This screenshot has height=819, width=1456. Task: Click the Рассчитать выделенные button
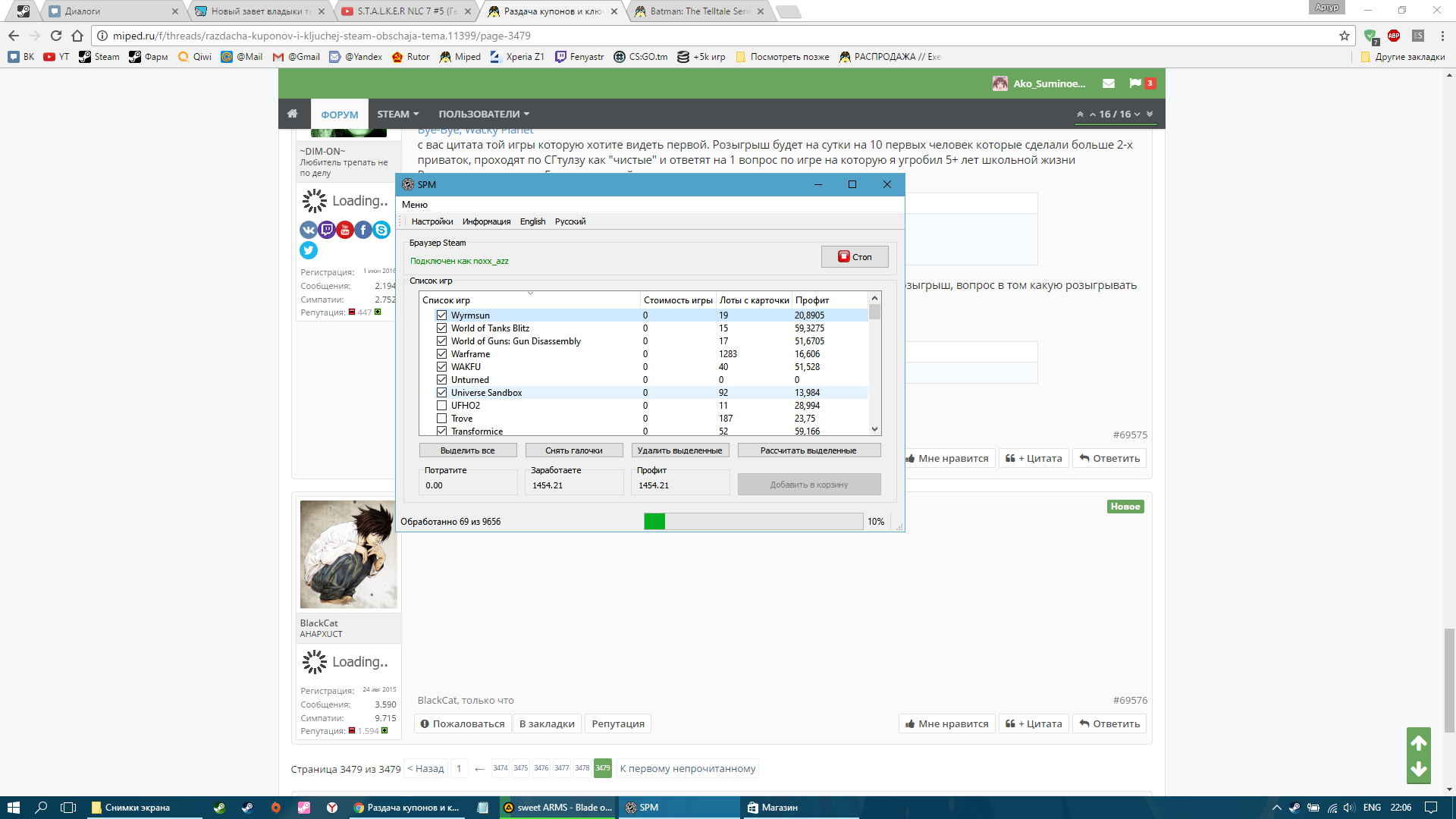809,450
